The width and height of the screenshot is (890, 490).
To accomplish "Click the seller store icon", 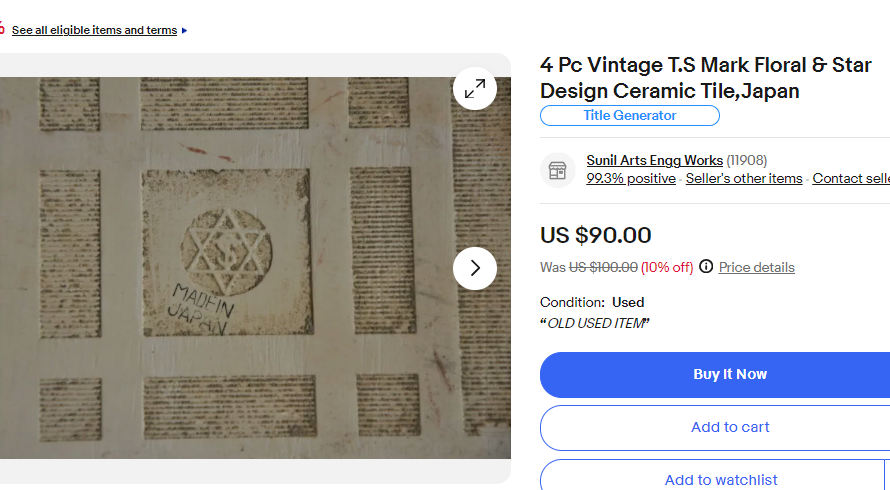I will [x=558, y=169].
